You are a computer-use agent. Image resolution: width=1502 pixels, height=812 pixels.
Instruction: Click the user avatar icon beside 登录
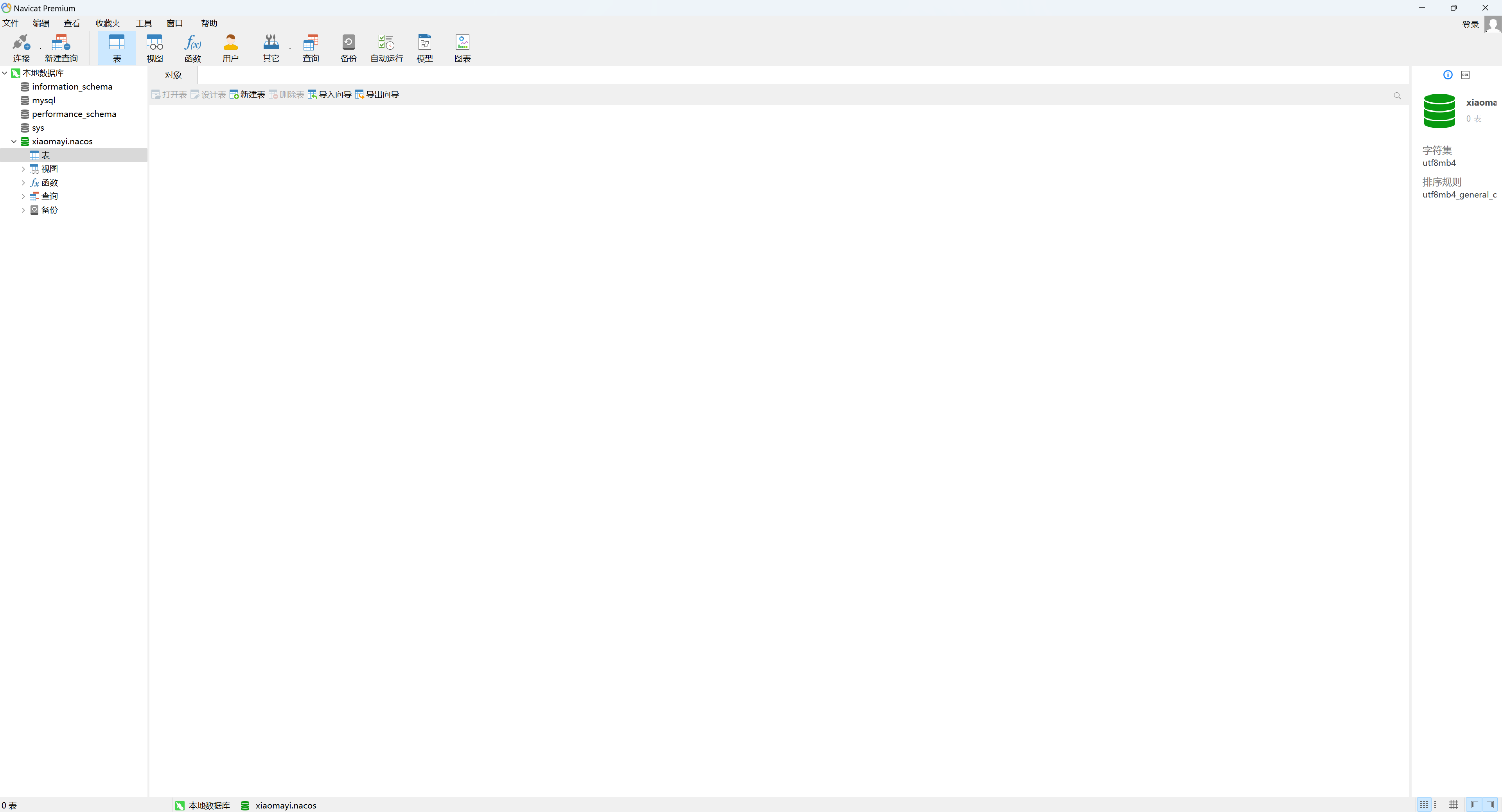[x=1493, y=25]
